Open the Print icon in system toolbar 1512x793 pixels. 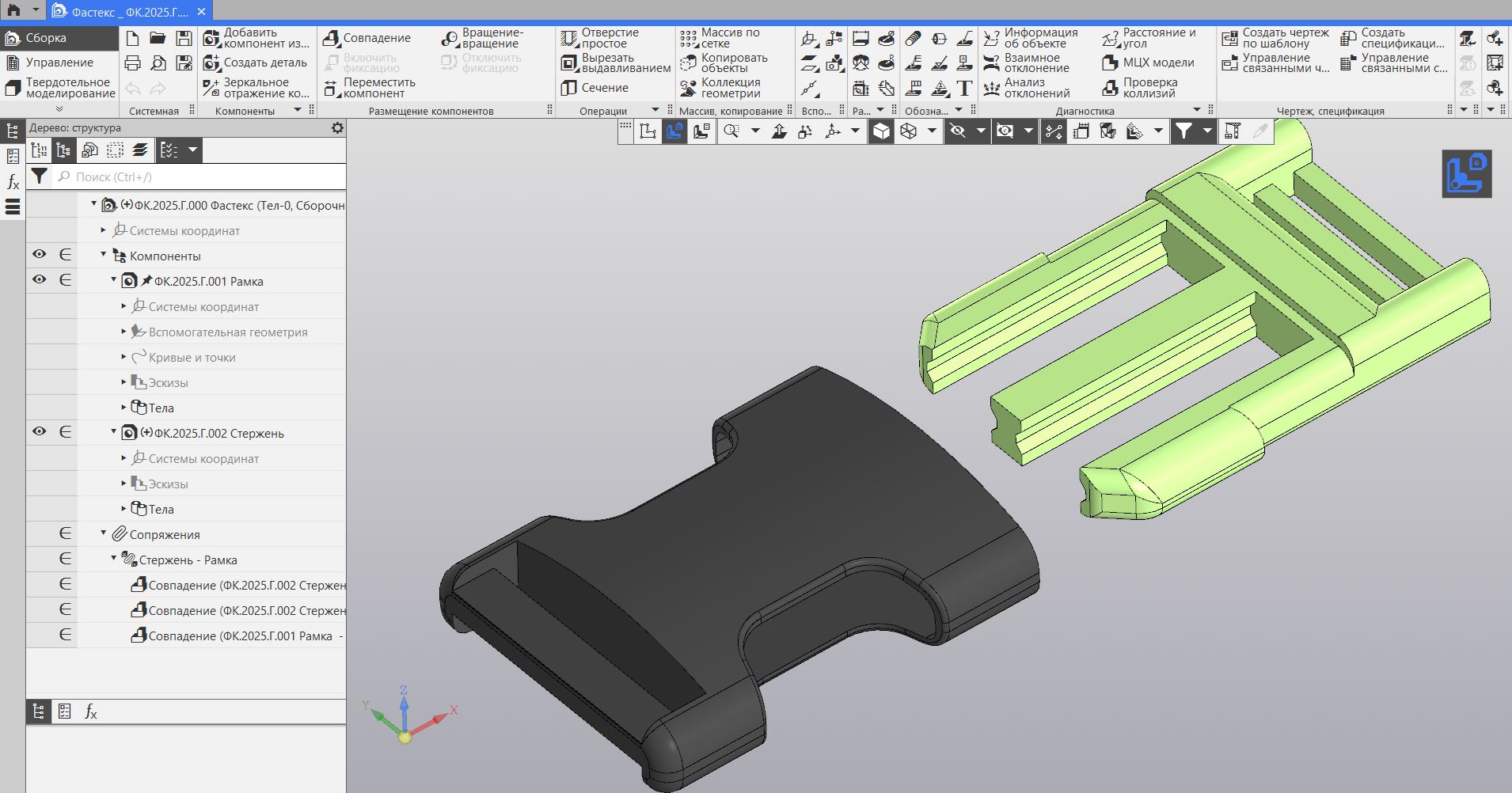pos(133,63)
